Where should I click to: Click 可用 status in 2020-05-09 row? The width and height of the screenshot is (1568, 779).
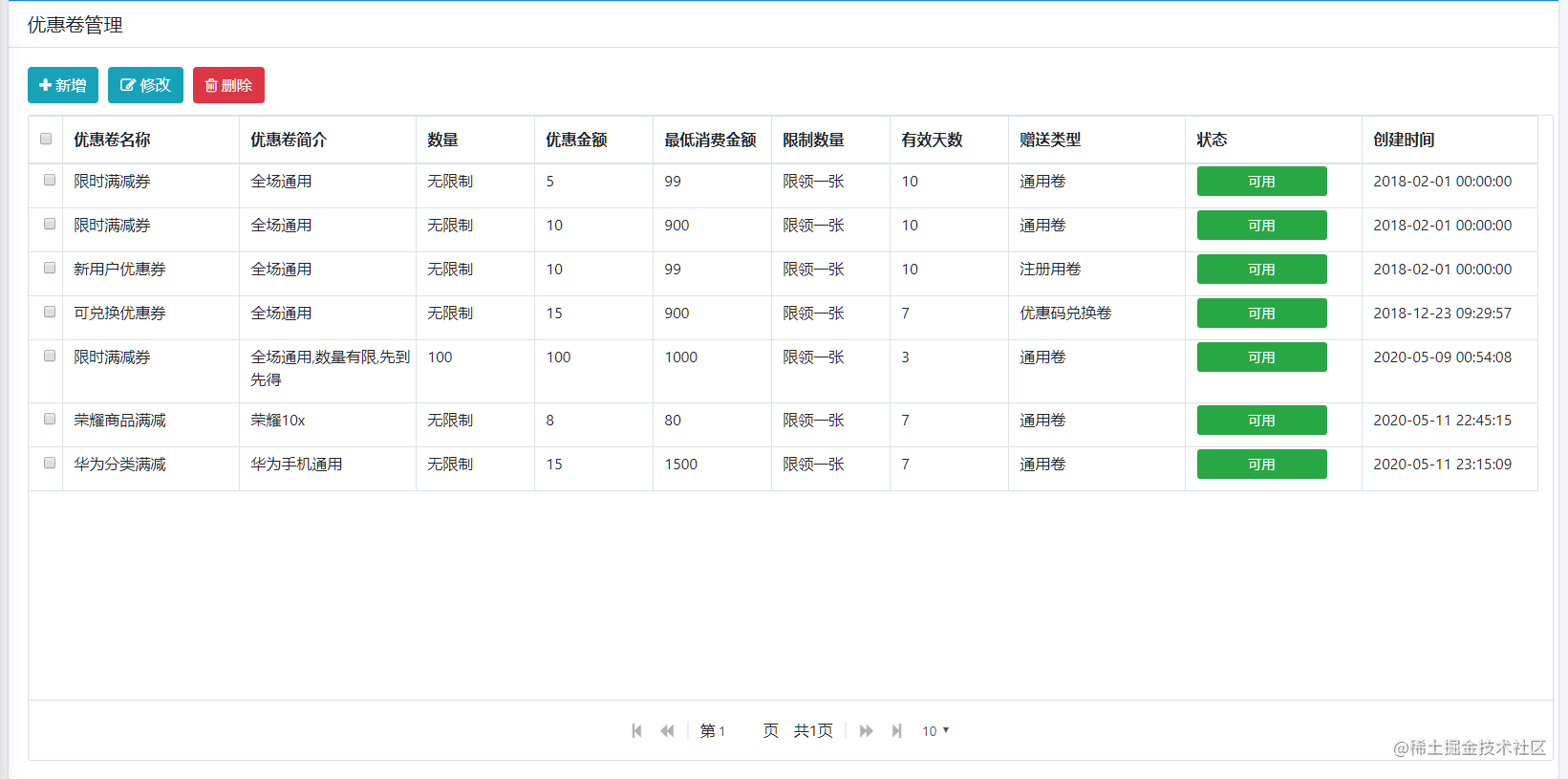1261,357
